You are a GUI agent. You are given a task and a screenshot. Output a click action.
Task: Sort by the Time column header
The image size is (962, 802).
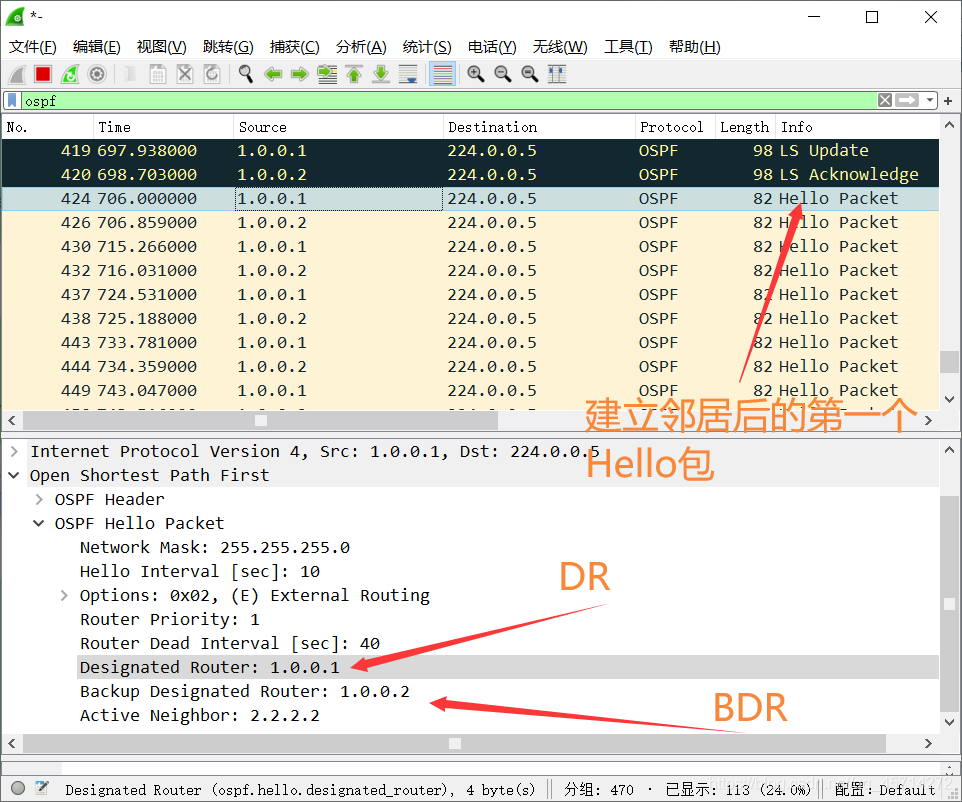tap(163, 127)
